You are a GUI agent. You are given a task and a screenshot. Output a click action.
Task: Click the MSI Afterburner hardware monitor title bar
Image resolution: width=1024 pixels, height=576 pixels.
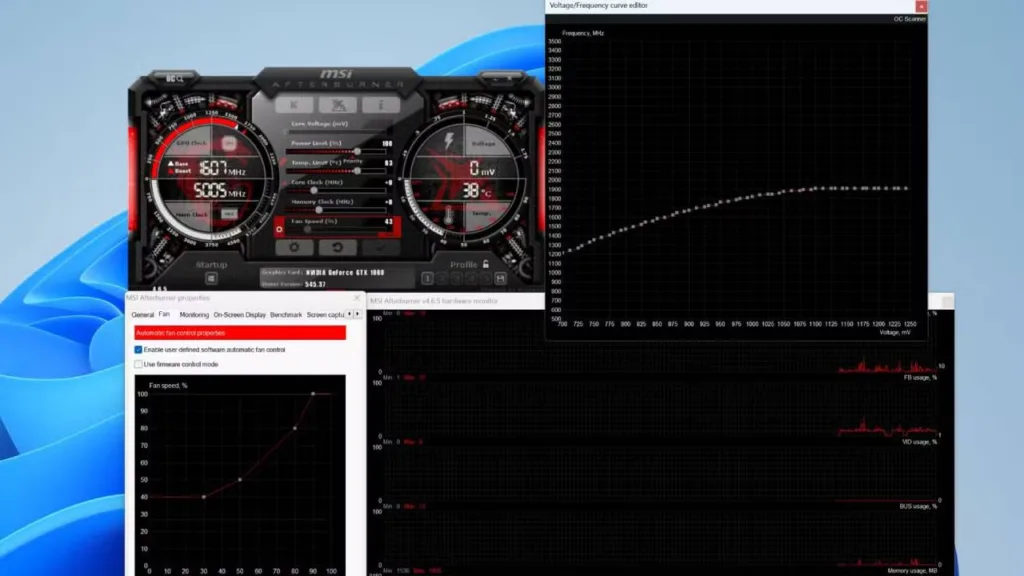(x=457, y=301)
